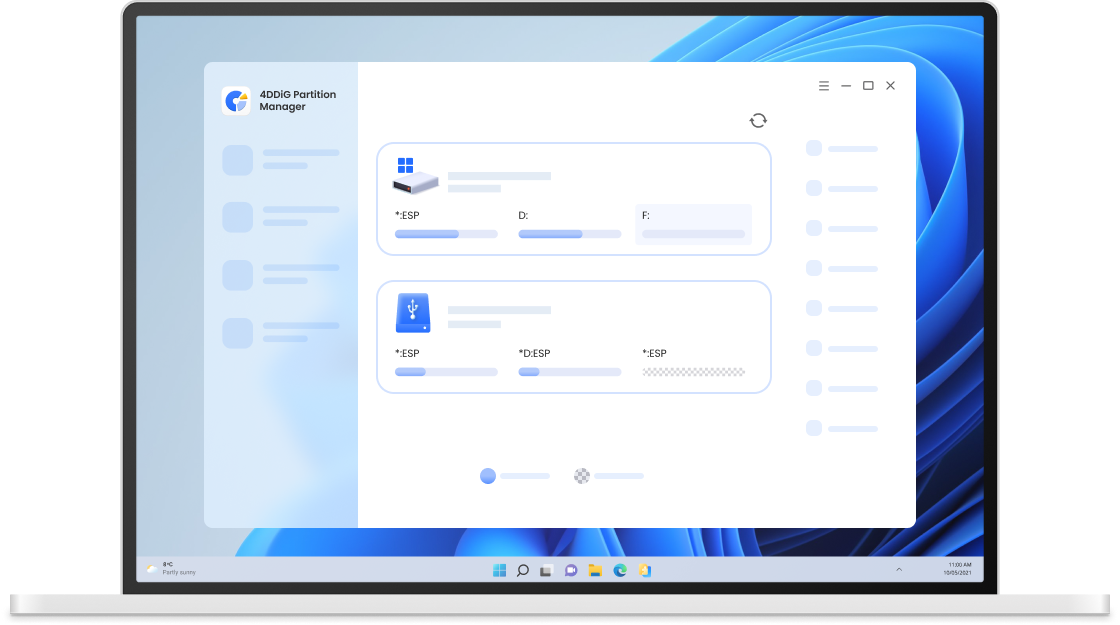This screenshot has height=625, width=1120.
Task: Launch File Explorer from the taskbar
Action: click(x=595, y=570)
